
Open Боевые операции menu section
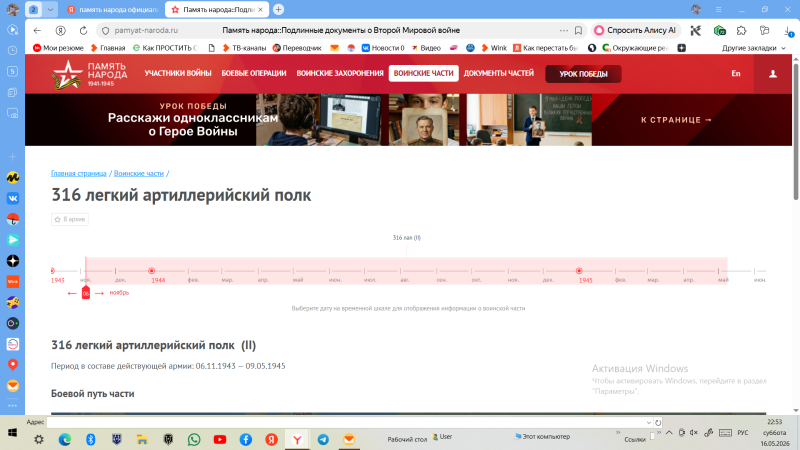254,73
